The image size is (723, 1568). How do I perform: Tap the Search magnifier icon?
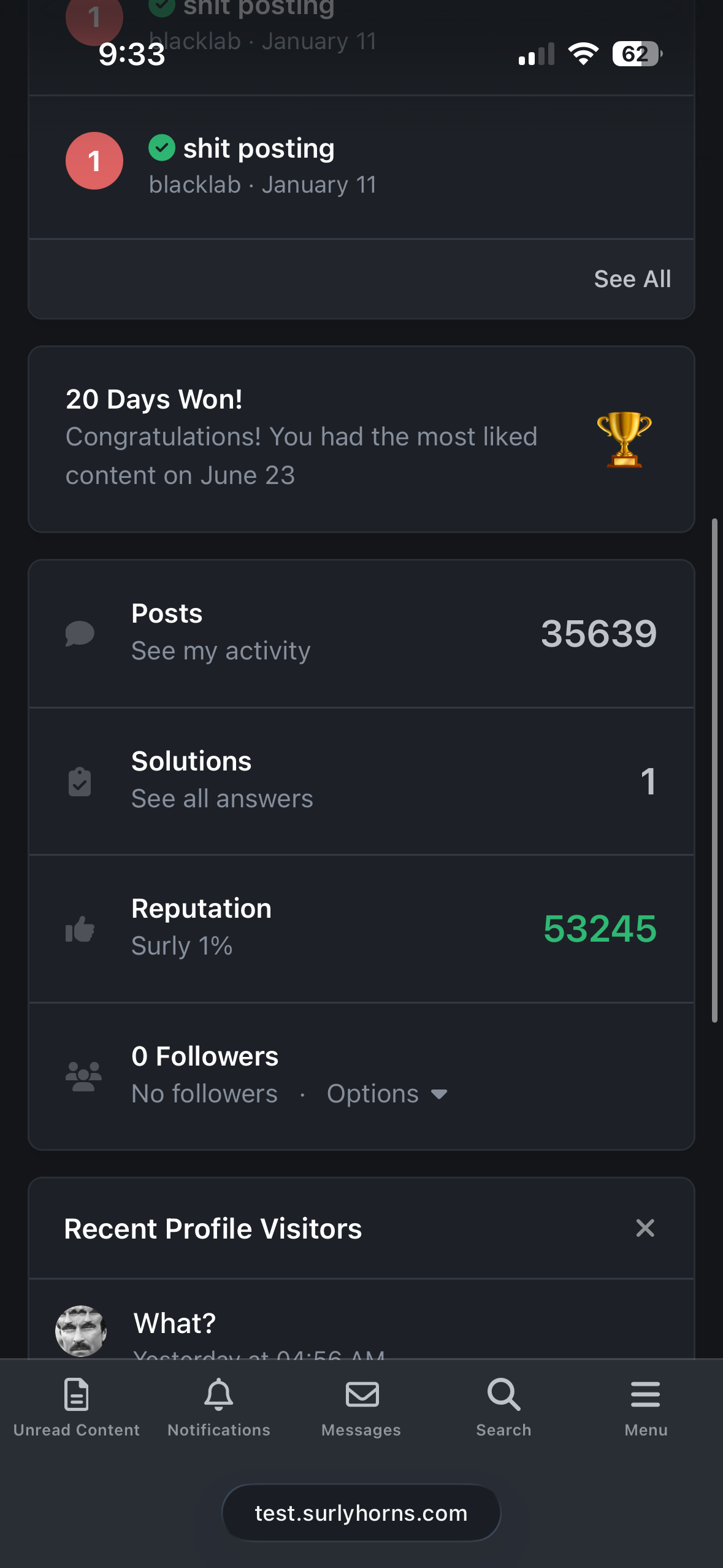(x=503, y=1395)
